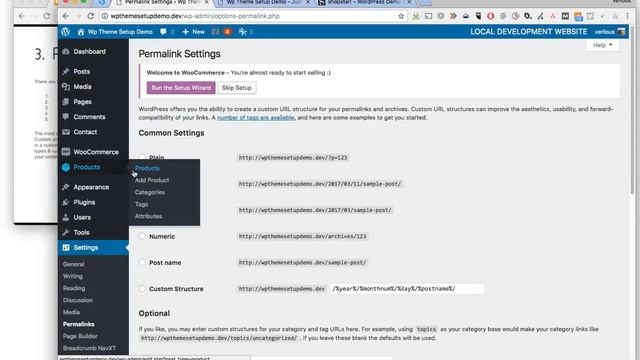
Task: Click the Appearance paintbrush icon
Action: (66, 187)
